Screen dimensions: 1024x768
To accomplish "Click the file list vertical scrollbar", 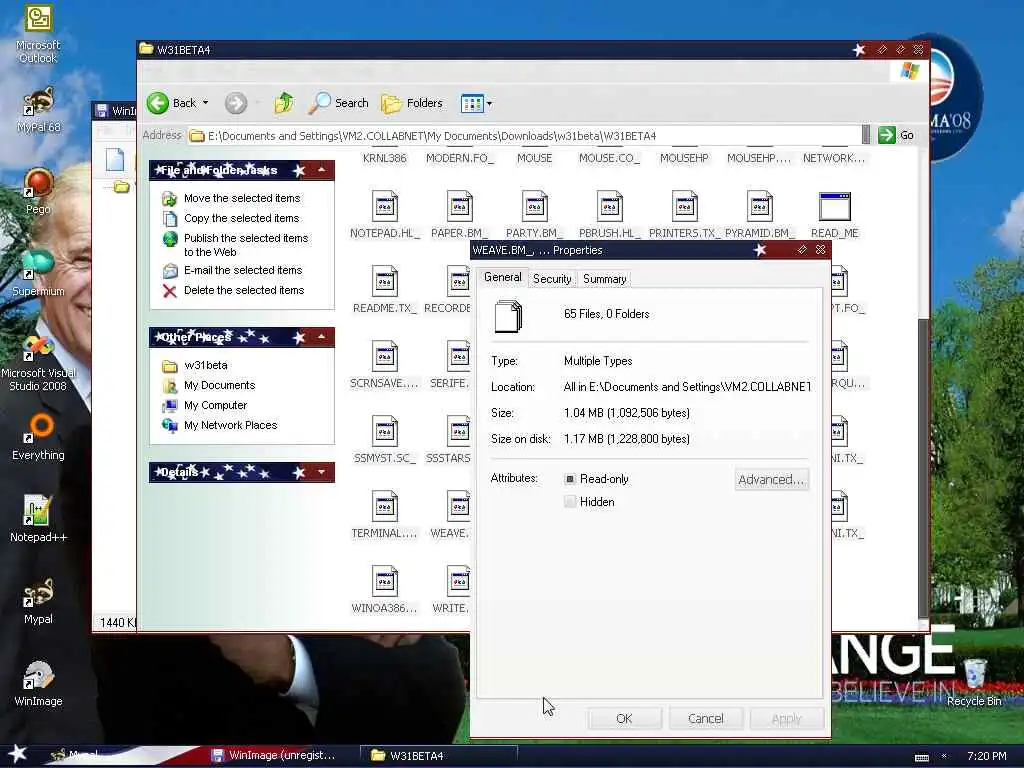I will 923,468.
